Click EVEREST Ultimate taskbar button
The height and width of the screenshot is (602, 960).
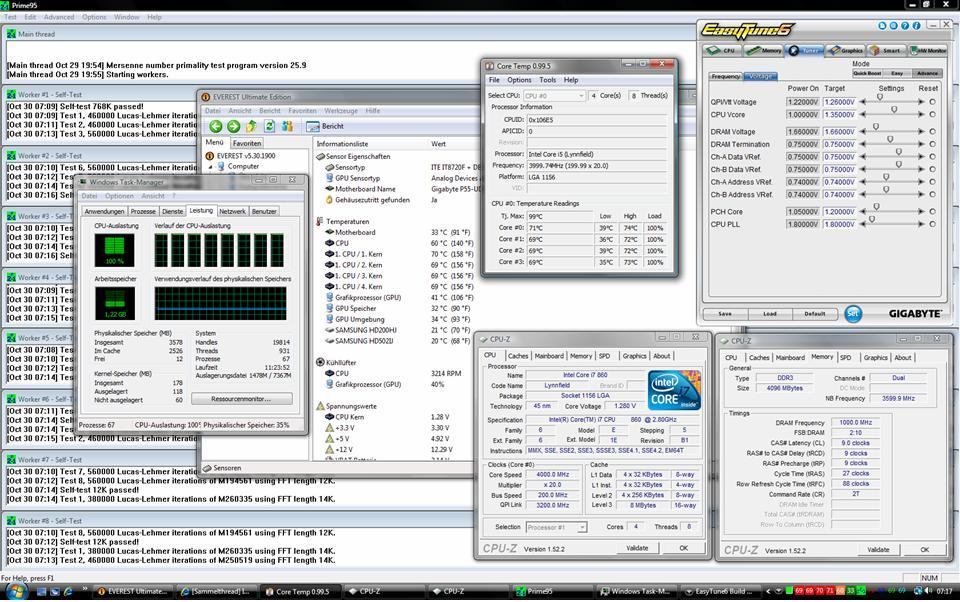pos(132,592)
